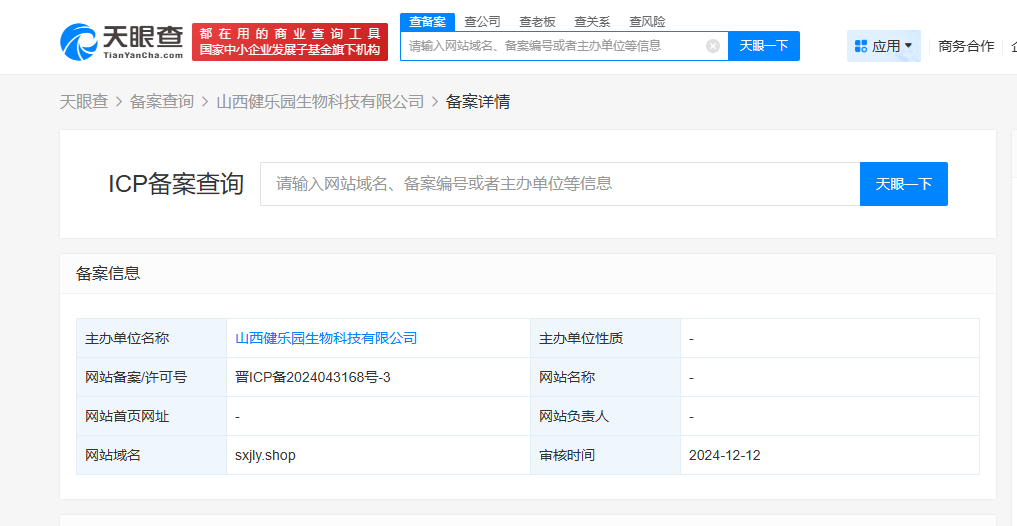Open the TianYanCha logo homepage
Image resolution: width=1017 pixels, height=526 pixels.
click(x=122, y=42)
